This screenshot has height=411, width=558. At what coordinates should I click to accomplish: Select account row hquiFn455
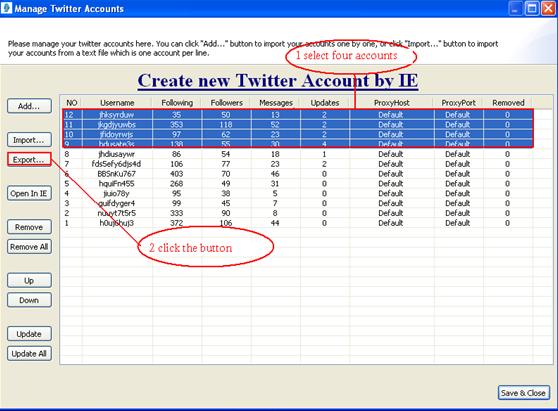coord(298,184)
